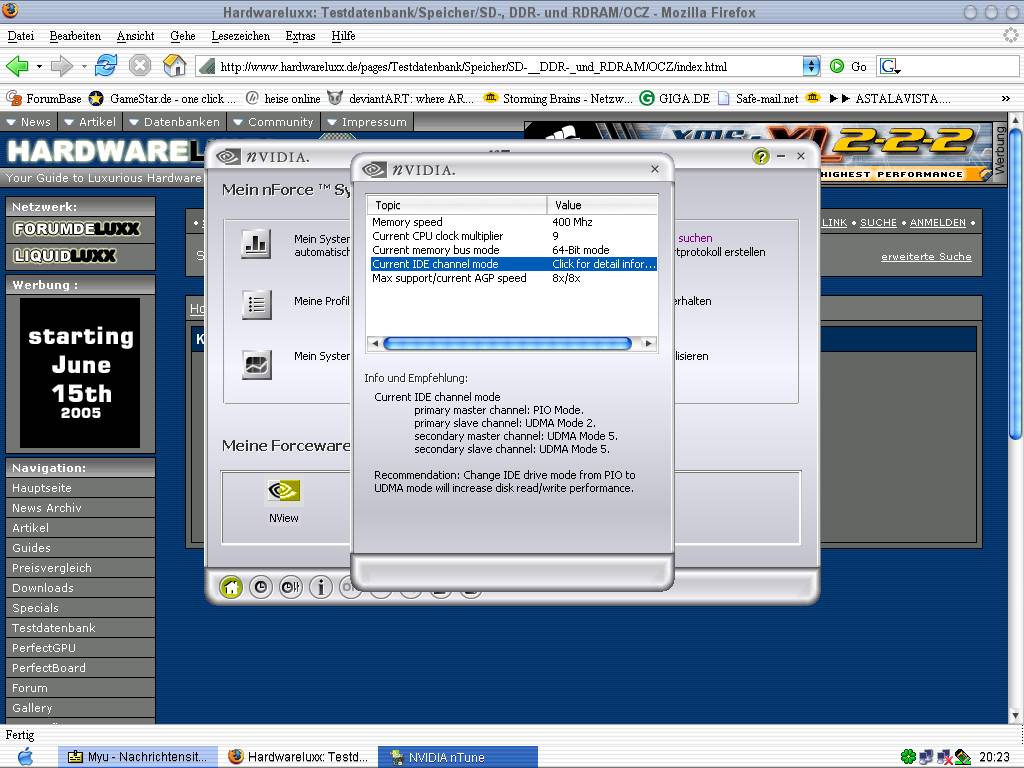Open the GameStar.de bookmark
Image resolution: width=1024 pixels, height=768 pixels.
tap(163, 99)
